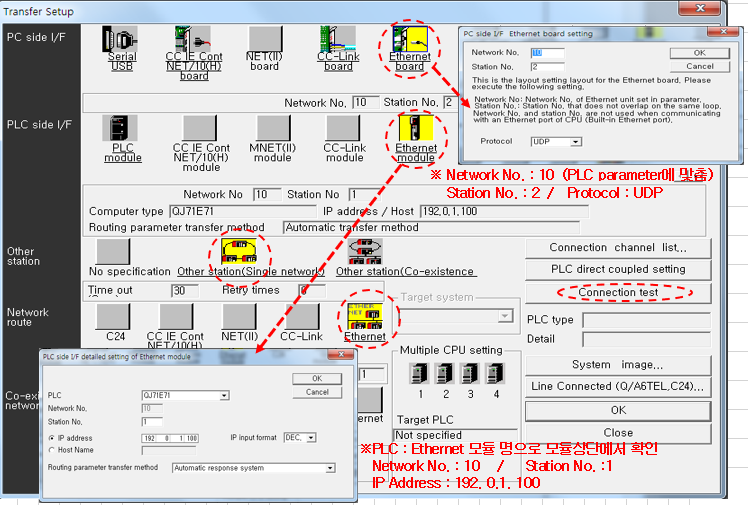Click the PLC type field

pos(646,320)
